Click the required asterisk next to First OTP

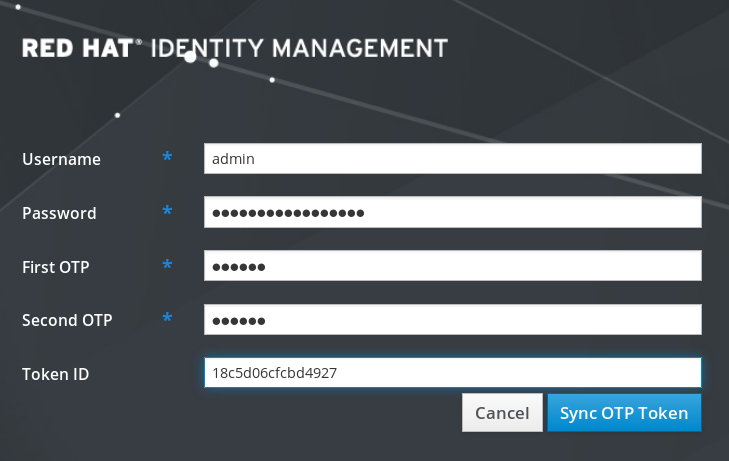pos(167,264)
